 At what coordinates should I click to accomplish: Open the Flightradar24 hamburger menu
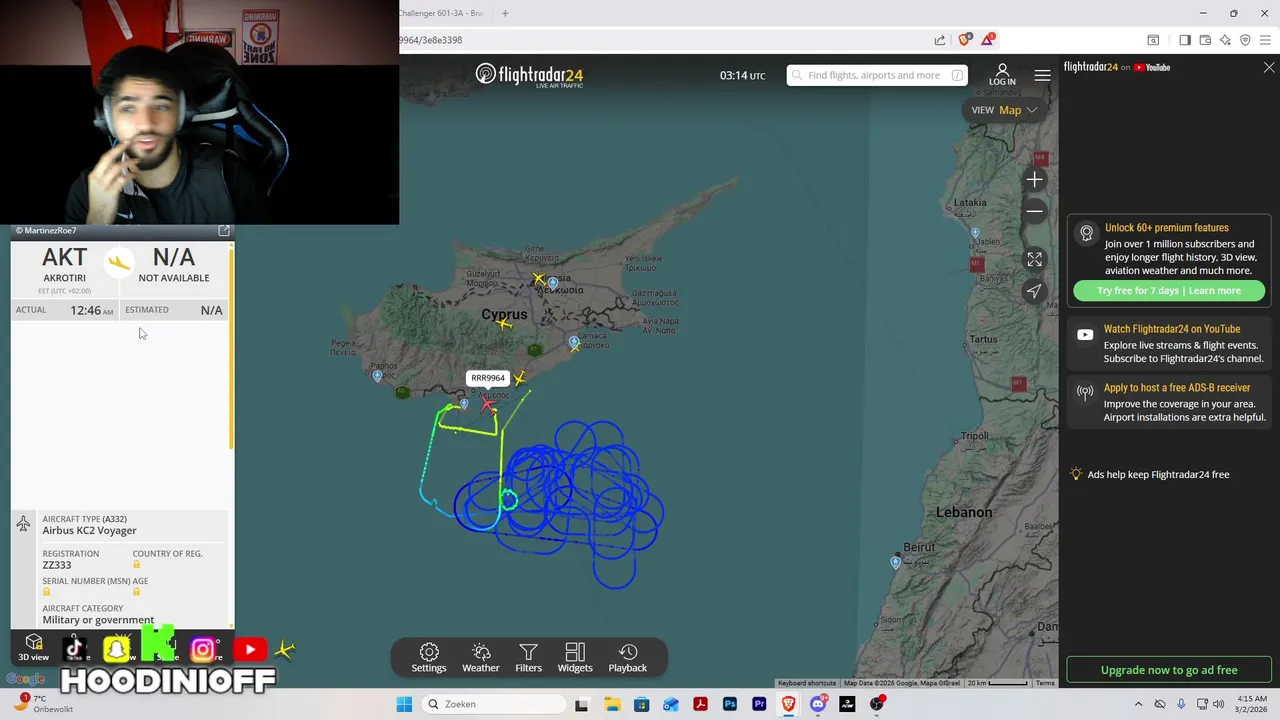(x=1042, y=75)
